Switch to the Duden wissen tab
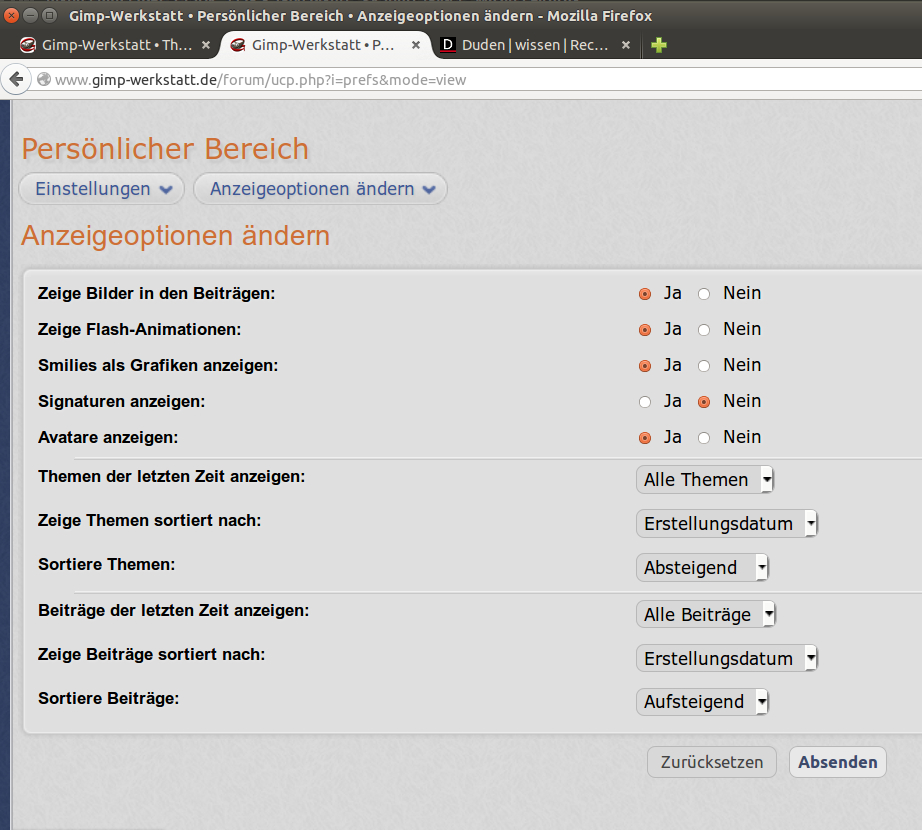 click(x=535, y=45)
